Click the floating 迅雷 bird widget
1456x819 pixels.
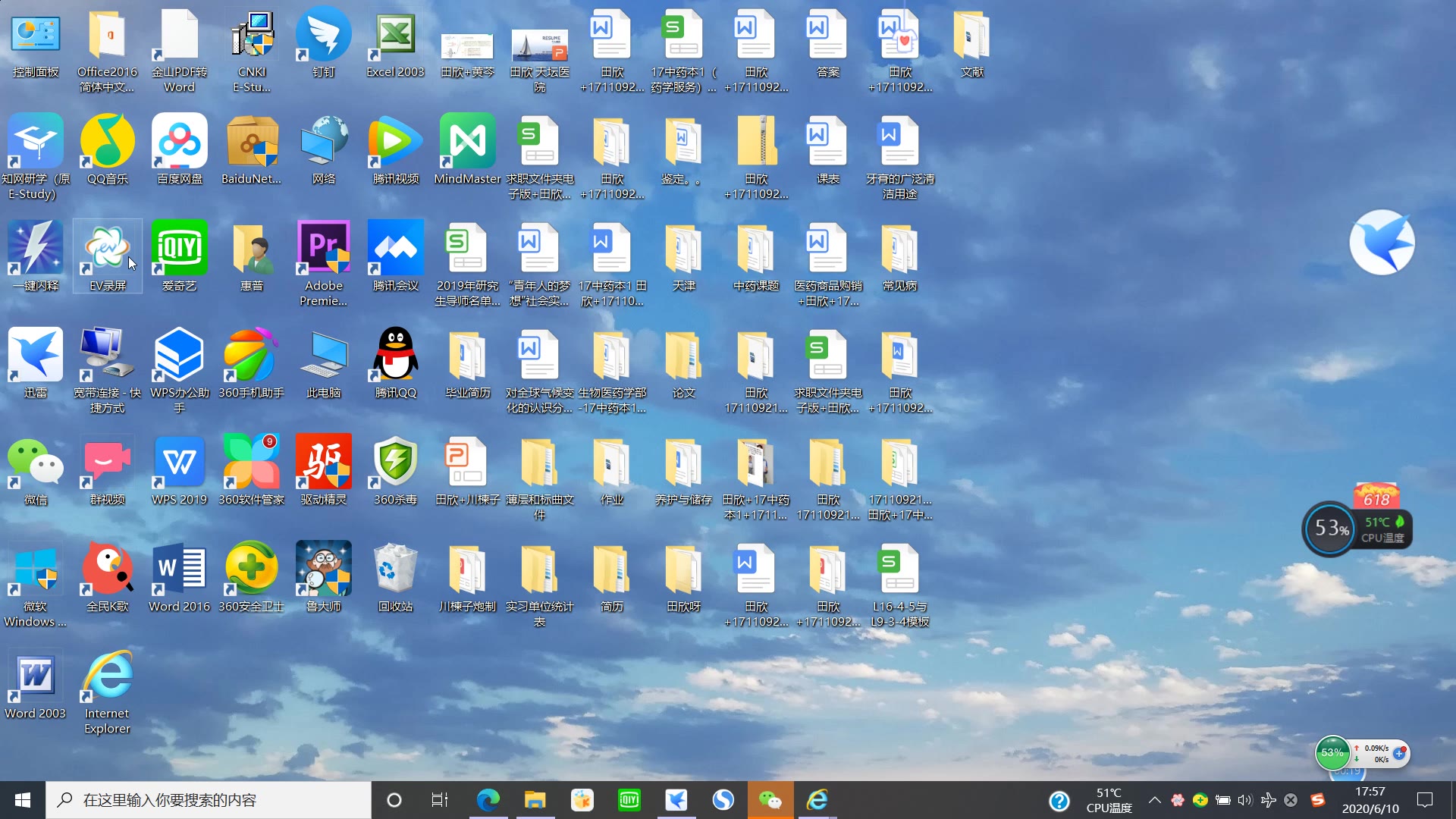coord(1382,243)
